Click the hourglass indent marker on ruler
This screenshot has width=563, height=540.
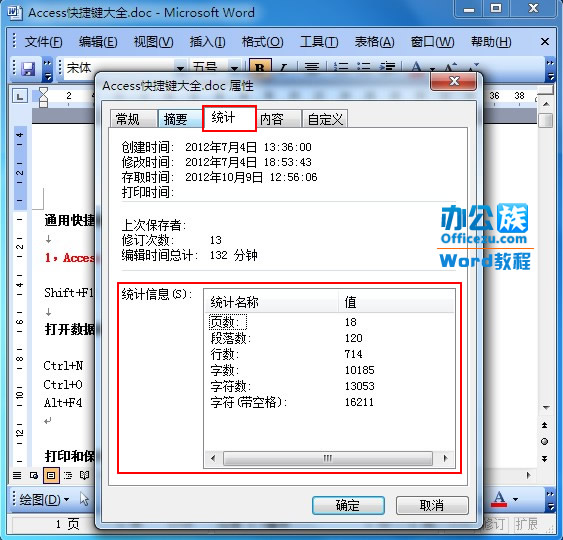tap(43, 97)
